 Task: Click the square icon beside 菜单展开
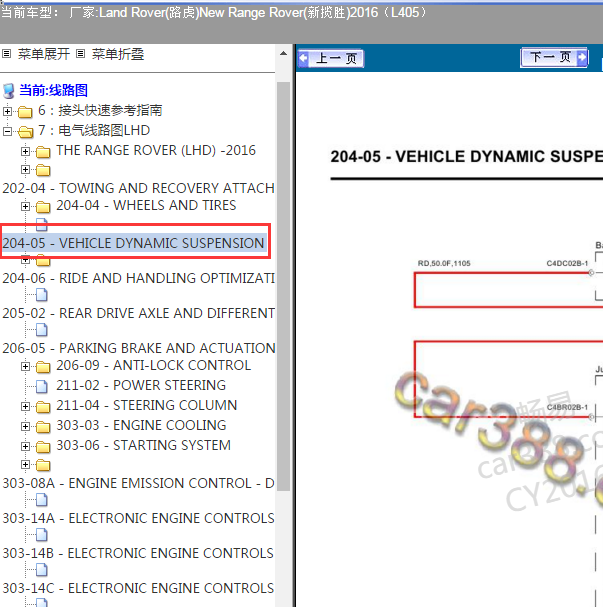pos(7,53)
